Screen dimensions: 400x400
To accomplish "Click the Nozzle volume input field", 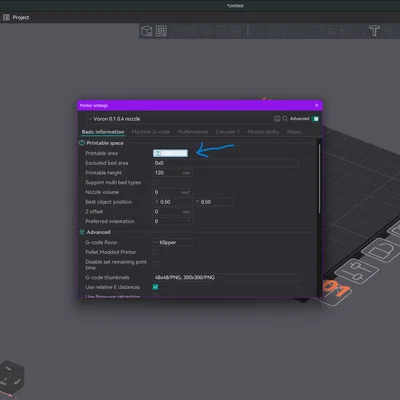I will click(172, 192).
